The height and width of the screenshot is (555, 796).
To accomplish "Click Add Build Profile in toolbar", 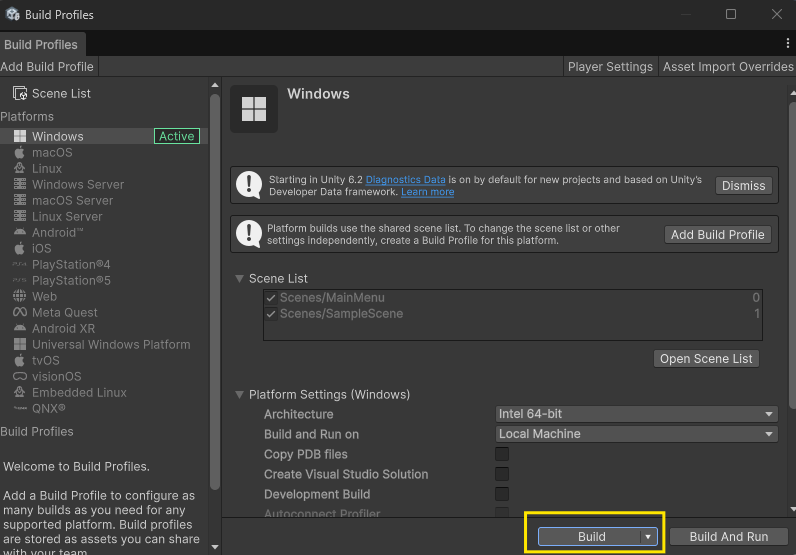I will pyautogui.click(x=47, y=67).
